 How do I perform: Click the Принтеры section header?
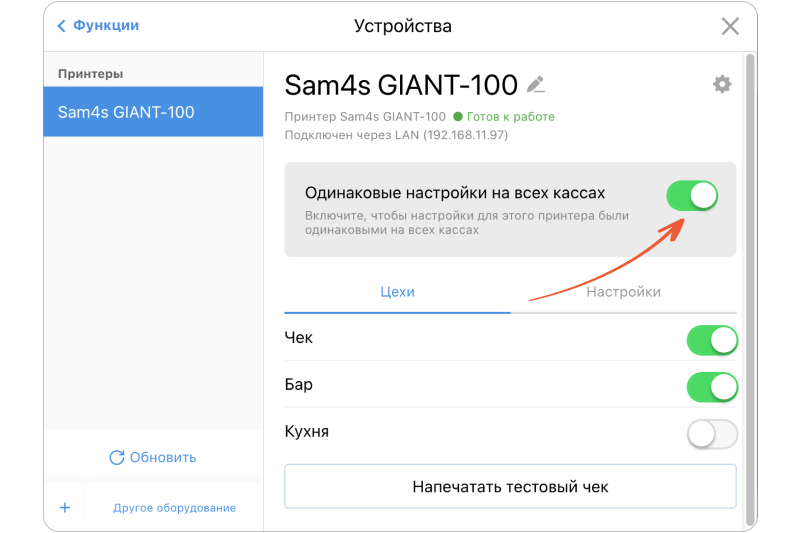click(x=90, y=74)
